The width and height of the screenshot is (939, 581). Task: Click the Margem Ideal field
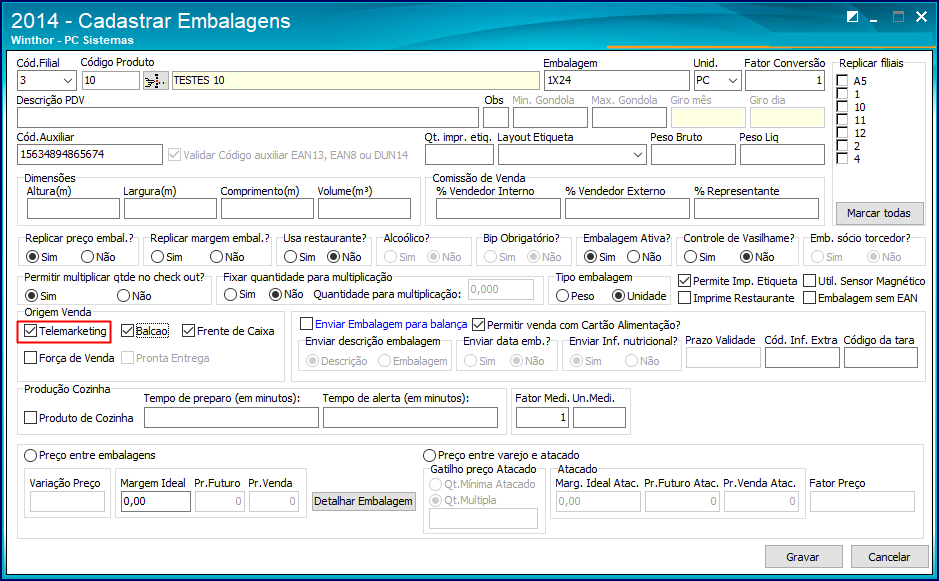click(156, 501)
